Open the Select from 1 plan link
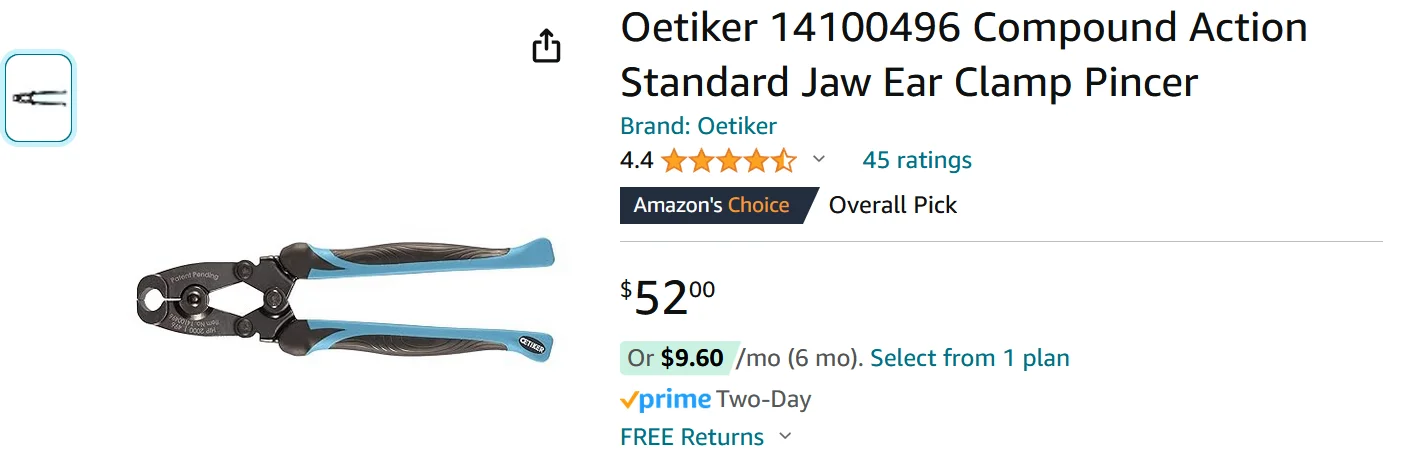Viewport: 1410px width, 457px height. click(970, 358)
